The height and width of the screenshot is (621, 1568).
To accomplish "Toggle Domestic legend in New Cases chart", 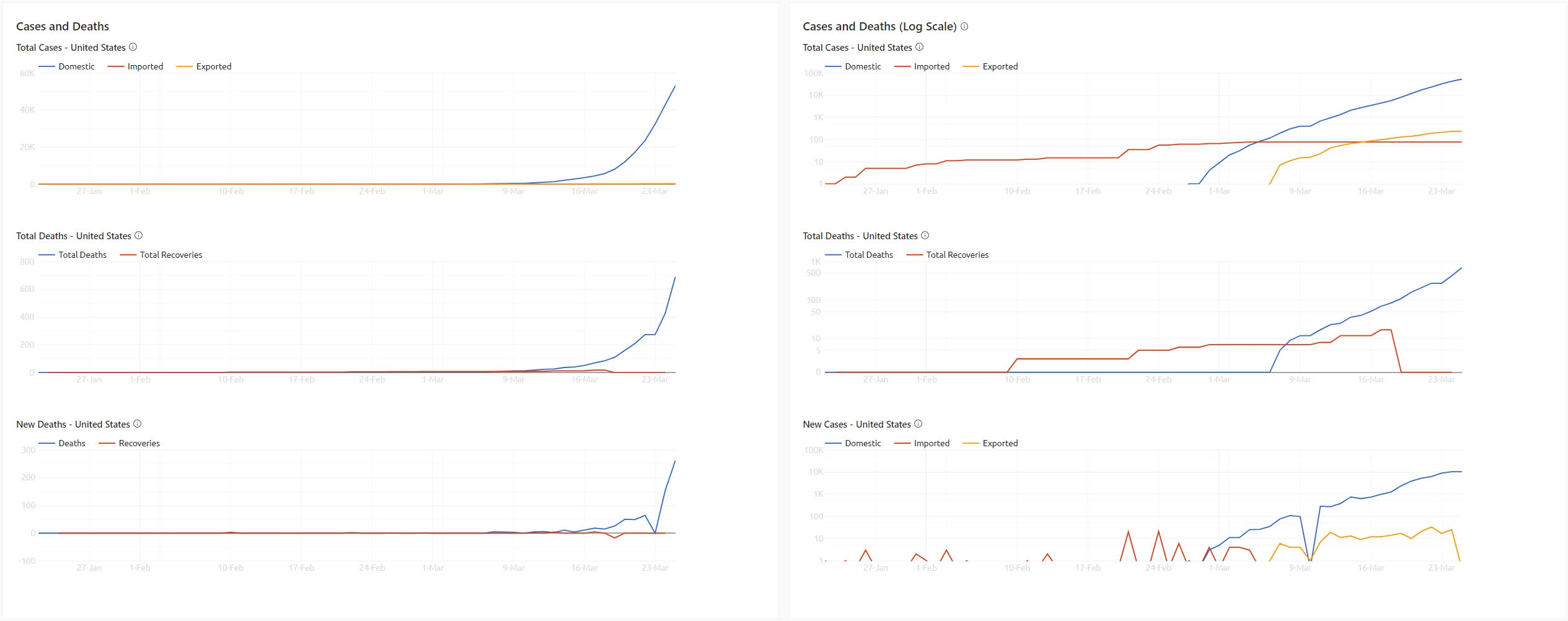I will point(862,443).
